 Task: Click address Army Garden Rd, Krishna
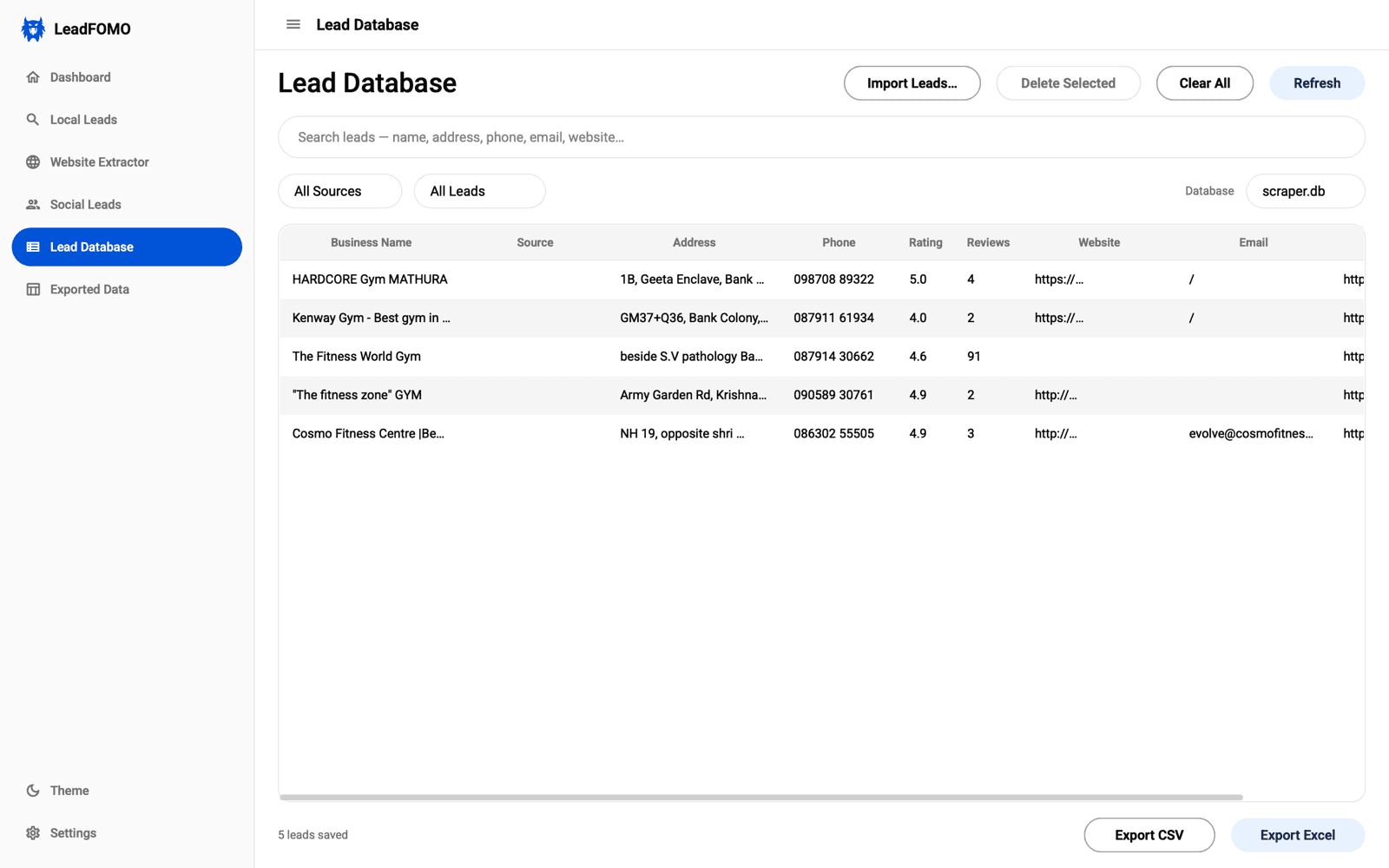693,395
